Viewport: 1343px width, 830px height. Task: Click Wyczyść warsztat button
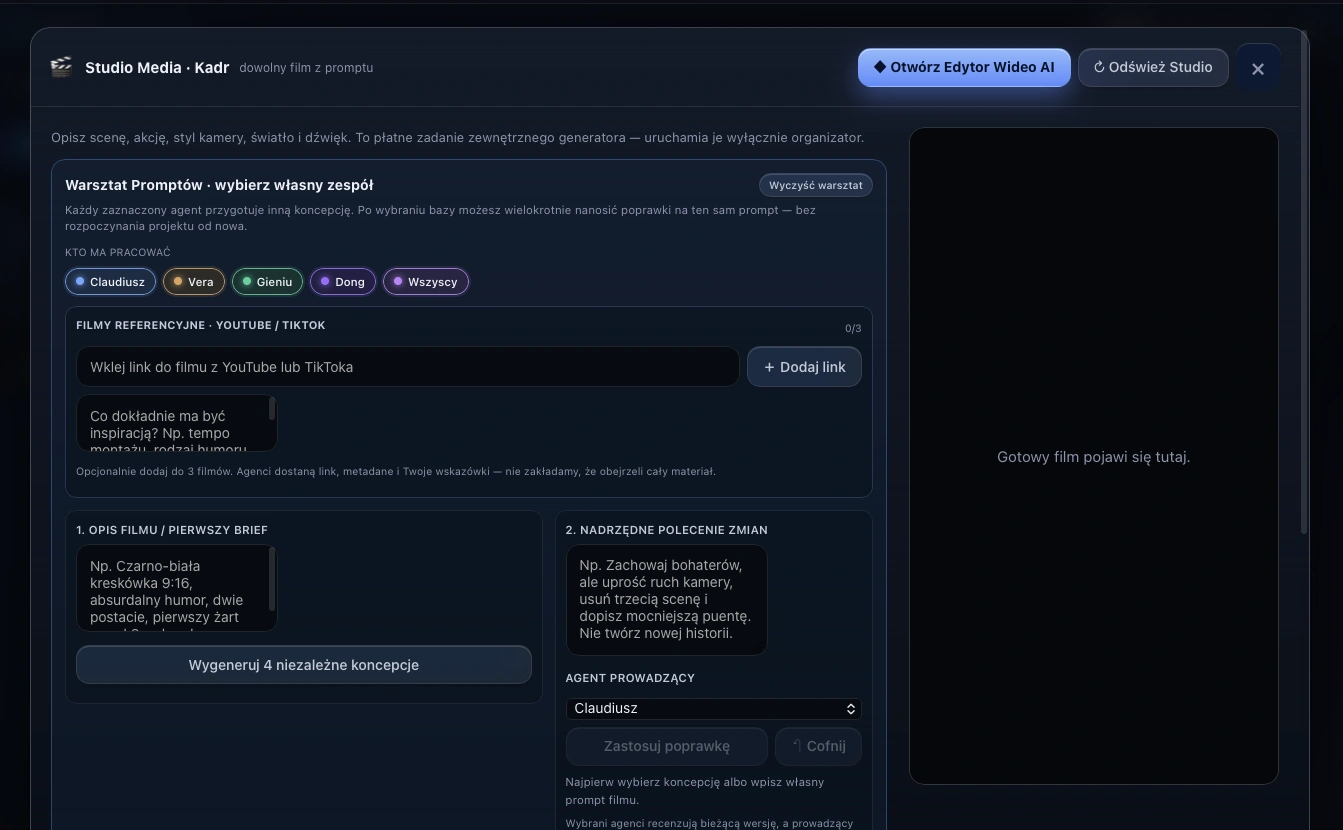(x=815, y=185)
